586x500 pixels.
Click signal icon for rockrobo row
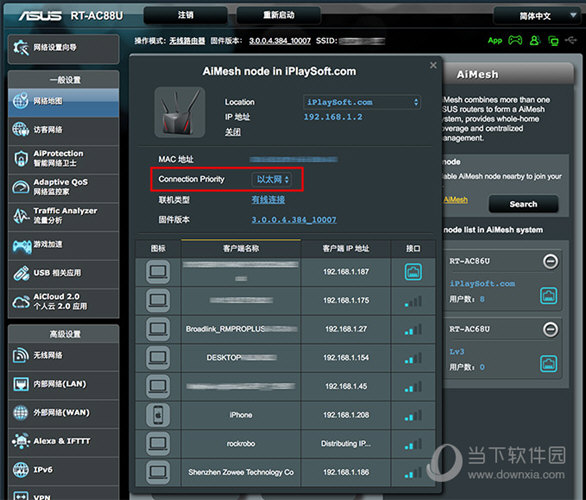[413, 445]
